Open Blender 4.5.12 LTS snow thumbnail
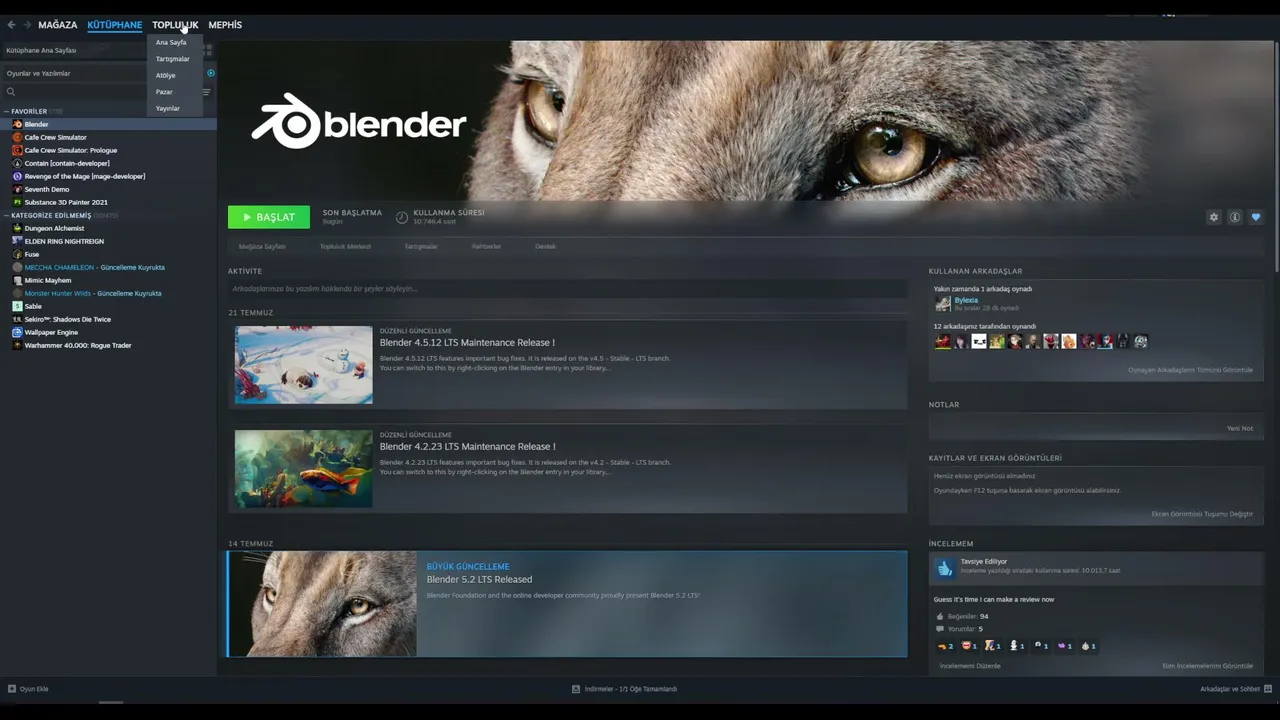The width and height of the screenshot is (1280, 720). [303, 365]
